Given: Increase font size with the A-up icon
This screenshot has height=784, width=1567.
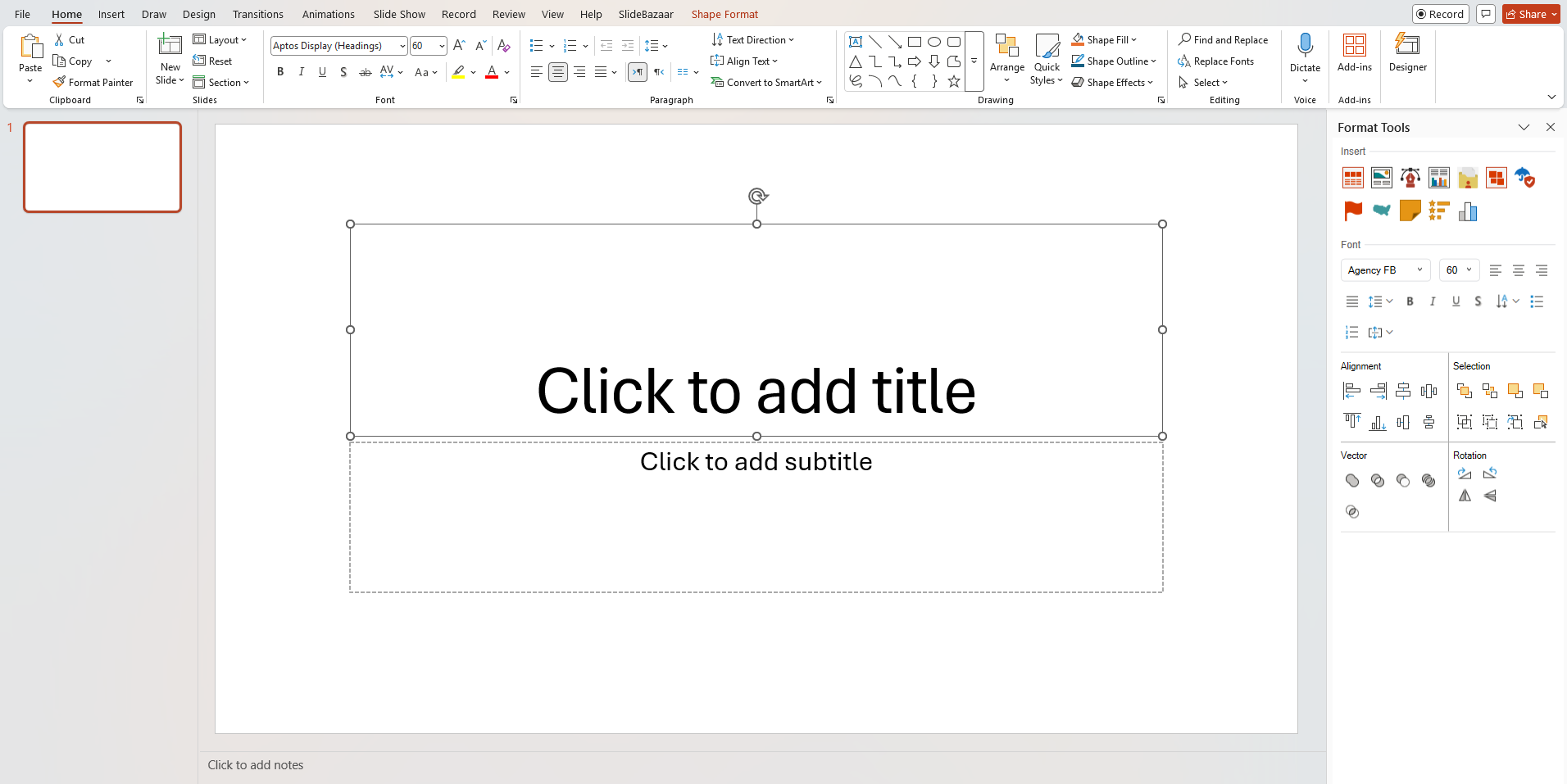Looking at the screenshot, I should [x=459, y=46].
